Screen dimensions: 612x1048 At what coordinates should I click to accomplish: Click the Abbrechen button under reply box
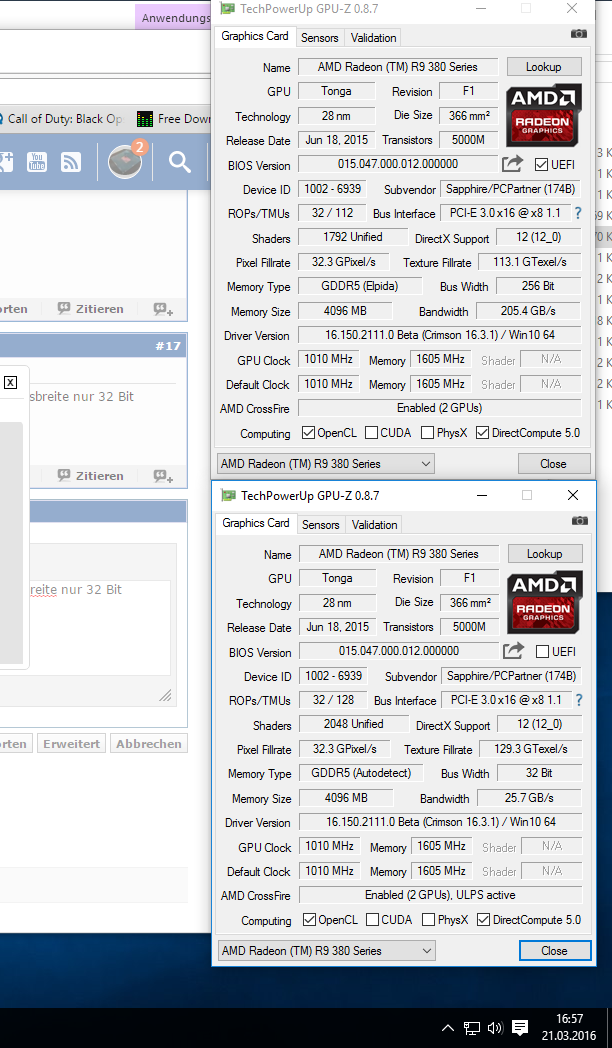pos(148,743)
